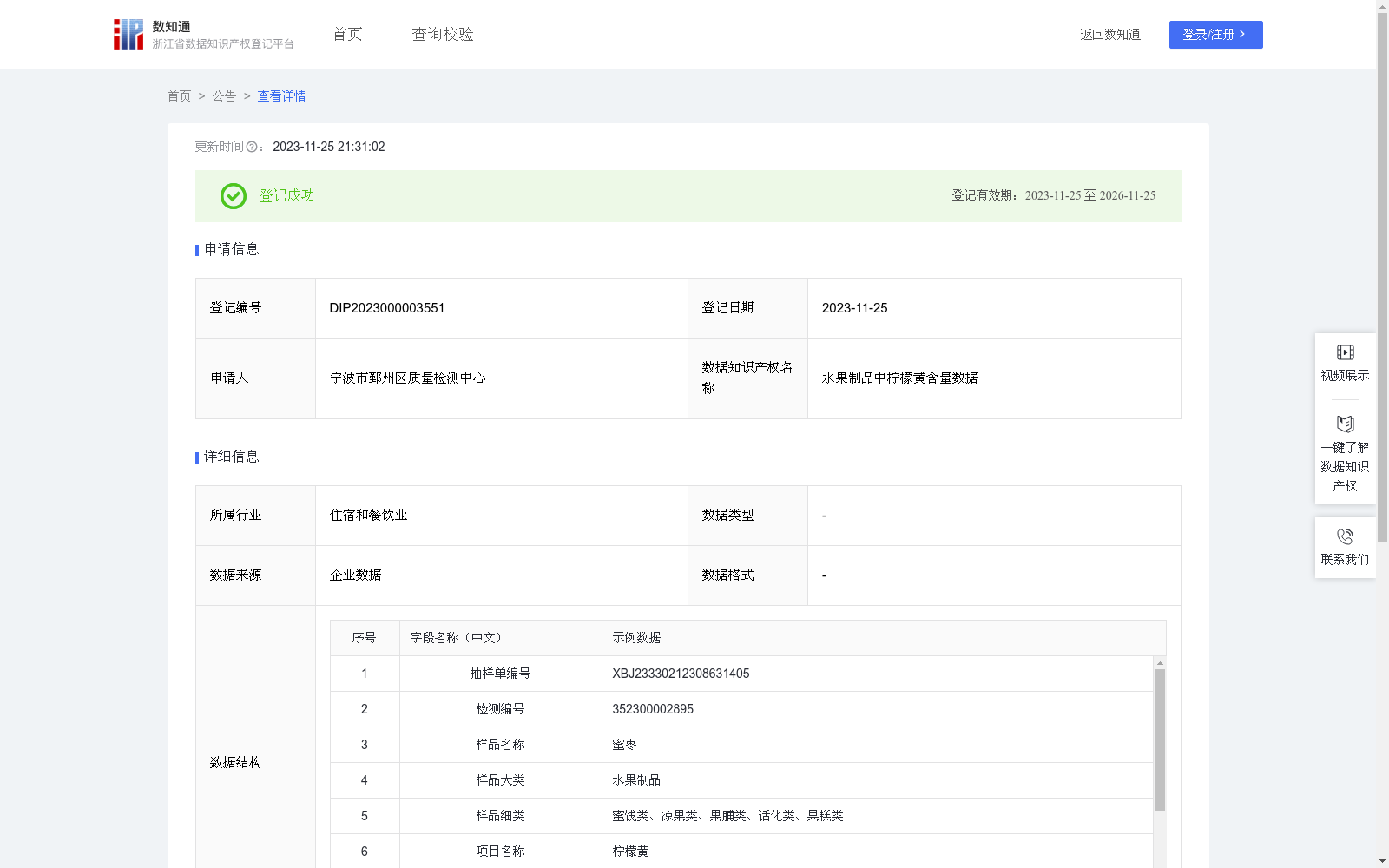Open the 视频展示 video icon

(x=1345, y=352)
